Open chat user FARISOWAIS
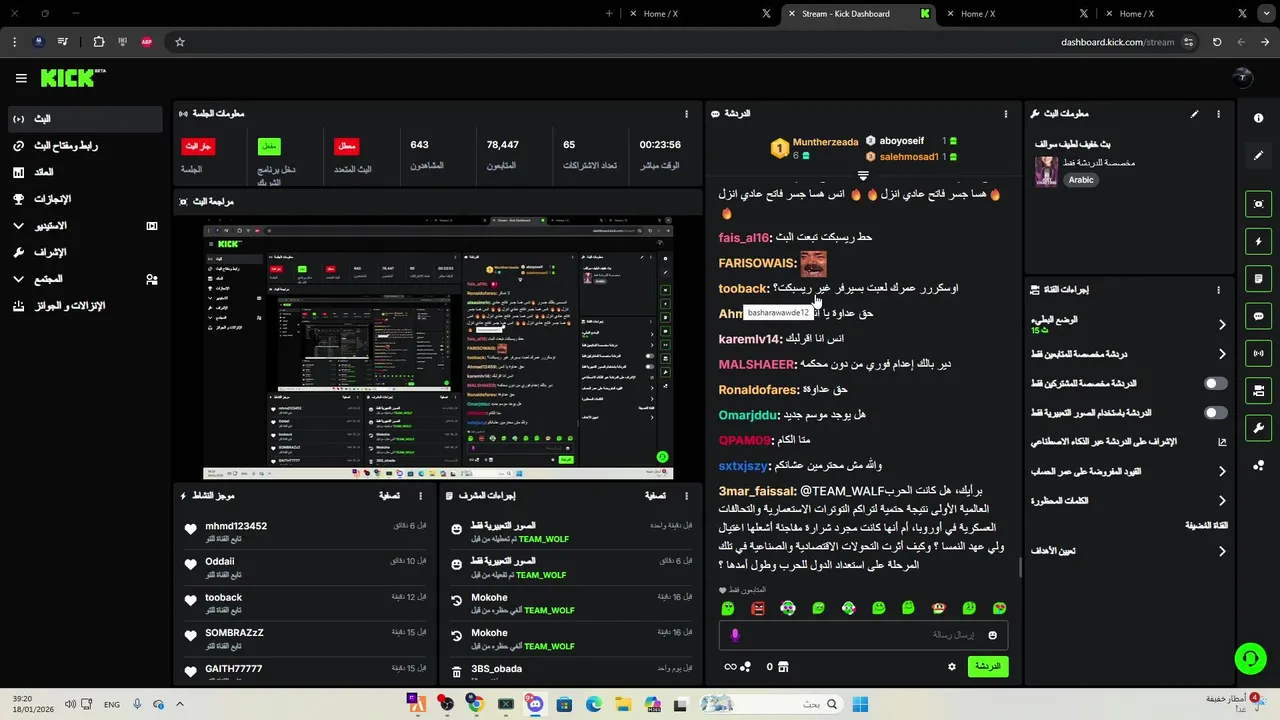Screen dimensions: 1280x720 point(757,263)
